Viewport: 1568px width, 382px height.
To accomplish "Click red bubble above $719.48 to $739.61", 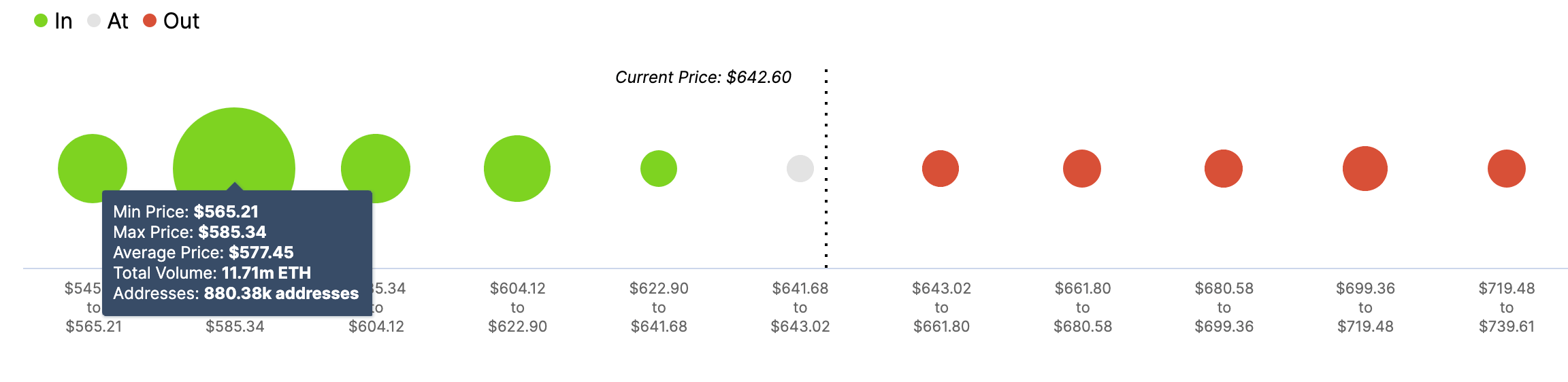I will tap(1507, 169).
